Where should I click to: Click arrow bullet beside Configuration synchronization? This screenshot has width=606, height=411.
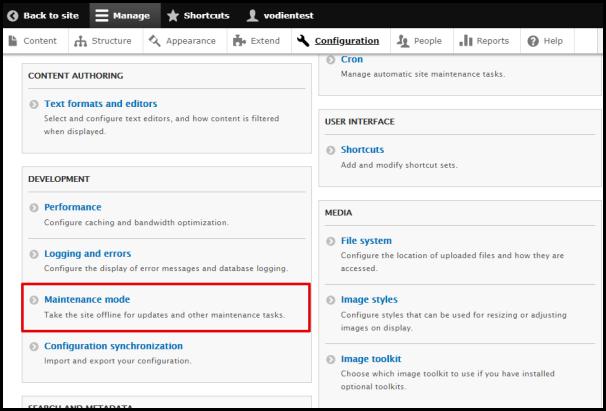point(34,346)
